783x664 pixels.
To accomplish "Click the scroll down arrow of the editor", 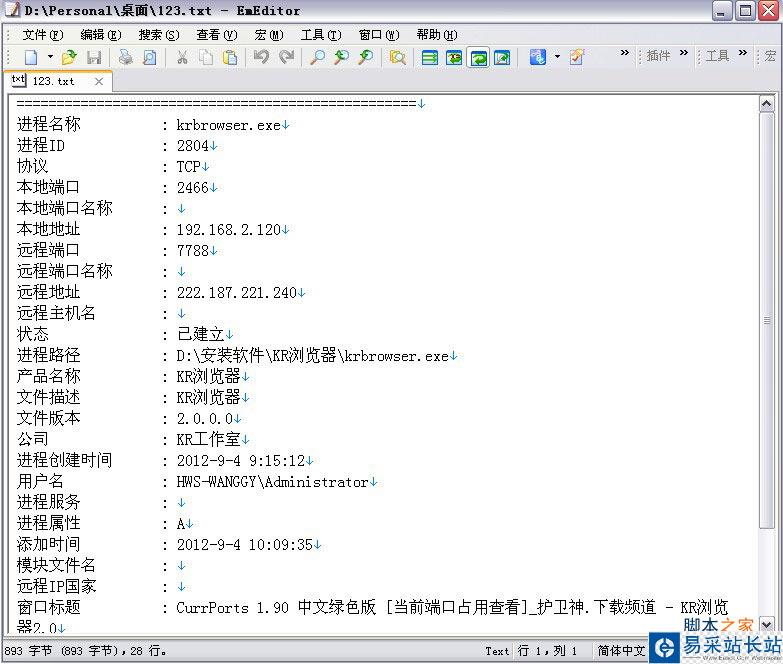I will click(767, 624).
